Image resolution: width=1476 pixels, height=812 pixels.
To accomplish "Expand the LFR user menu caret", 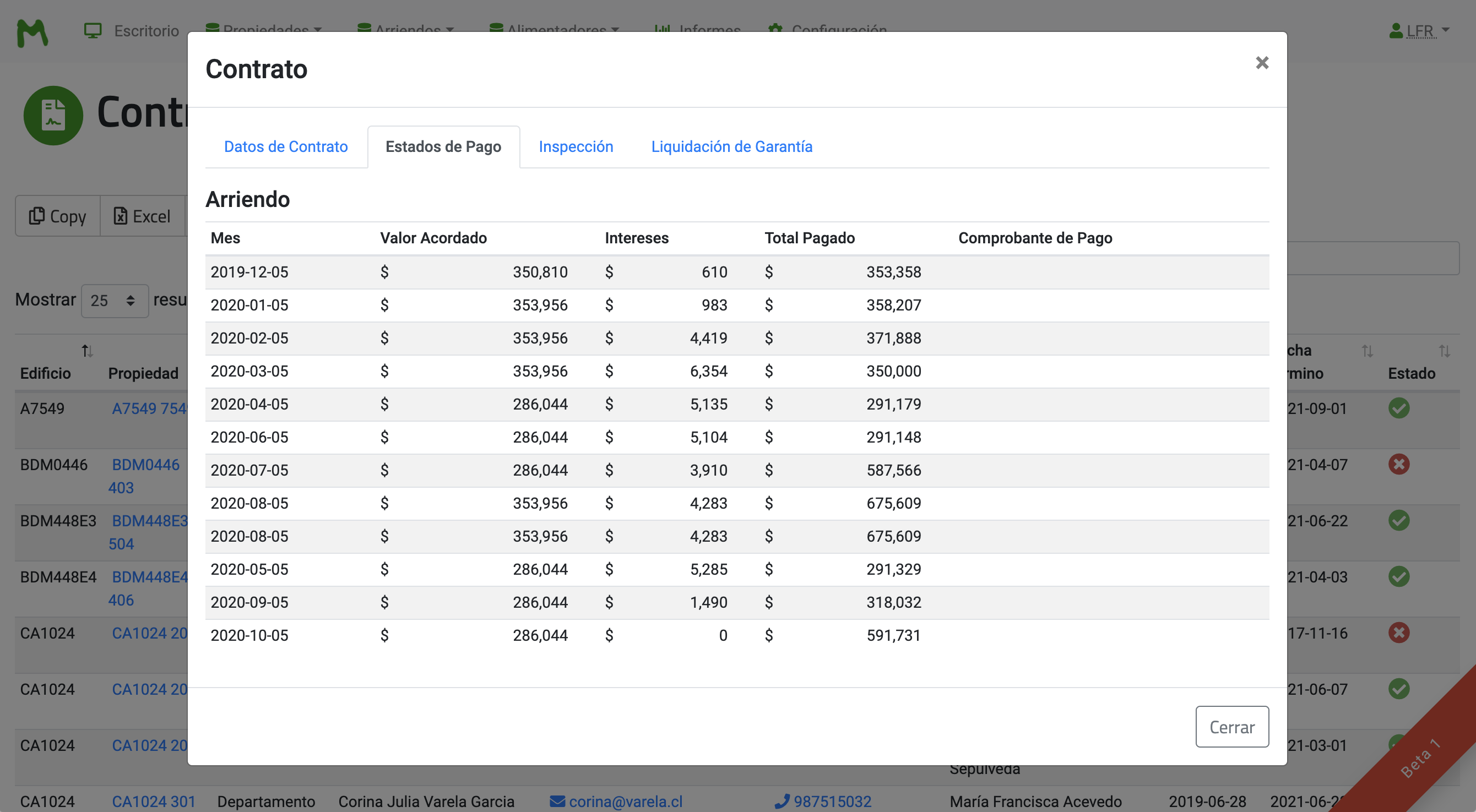I will tap(1446, 30).
